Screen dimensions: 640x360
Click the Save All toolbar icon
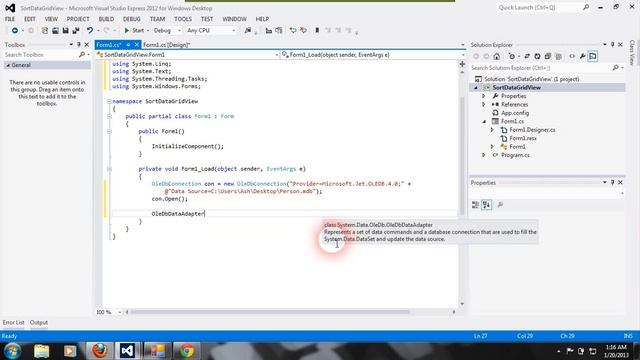76,31
